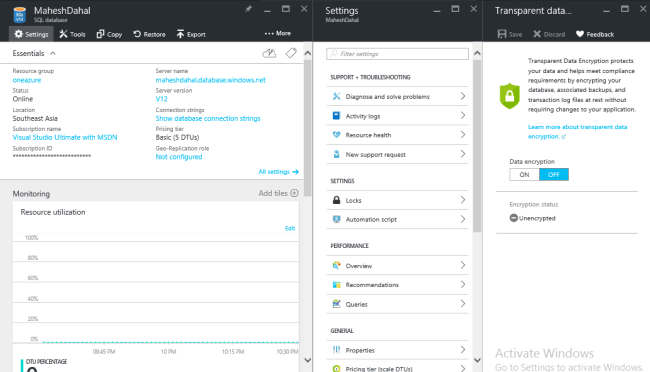Image resolution: width=650 pixels, height=372 pixels.
Task: Expand chevron for Locks
Action: coord(463,200)
